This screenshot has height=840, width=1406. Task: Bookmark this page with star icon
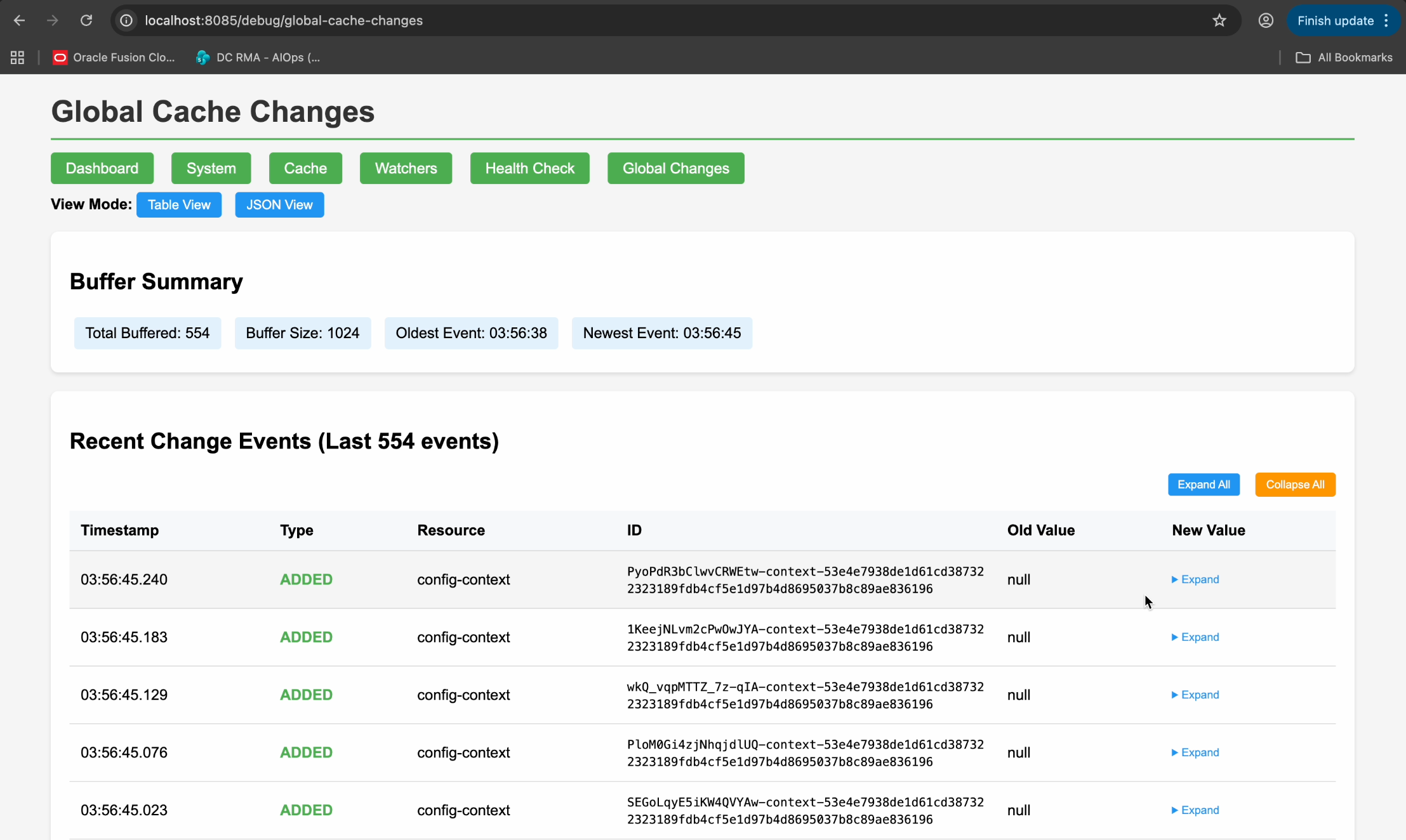click(x=1219, y=21)
